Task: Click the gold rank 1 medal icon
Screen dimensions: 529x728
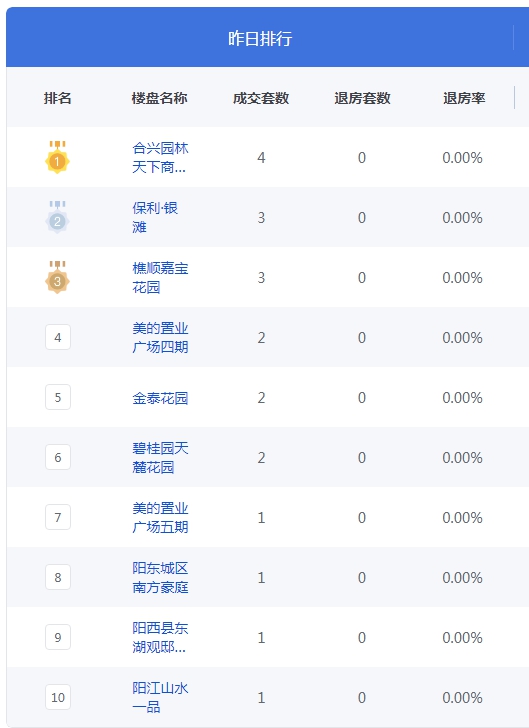Action: click(x=58, y=157)
